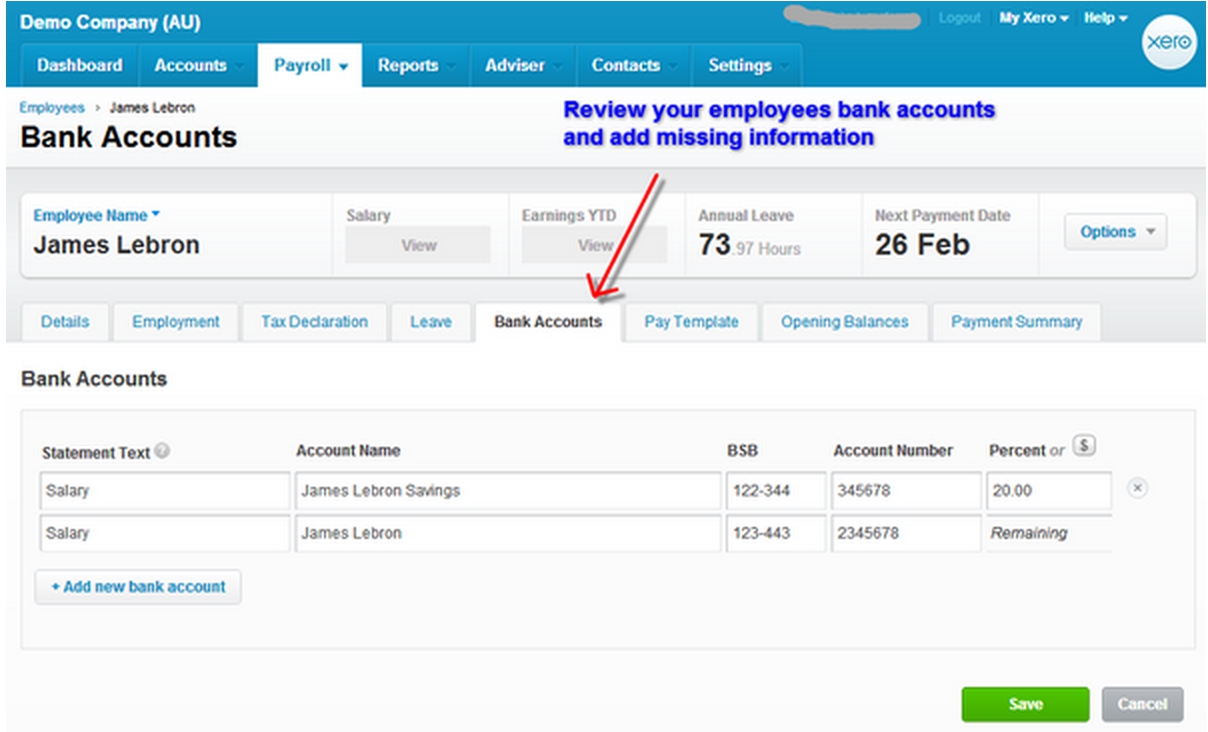1208x732 pixels.
Task: Click the BSB field containing 122-344
Action: [x=774, y=491]
